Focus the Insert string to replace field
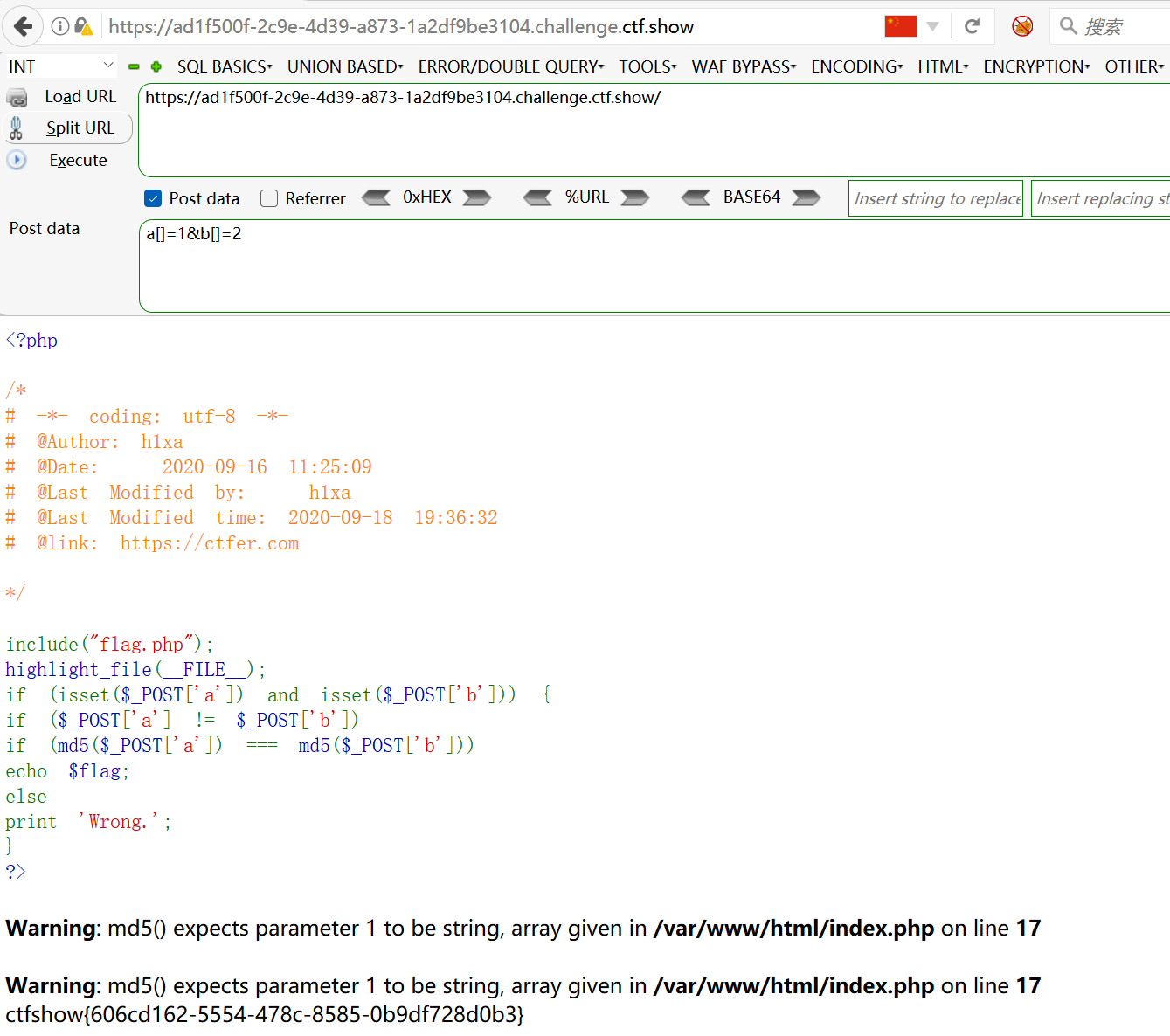The image size is (1170, 1036). tap(936, 198)
